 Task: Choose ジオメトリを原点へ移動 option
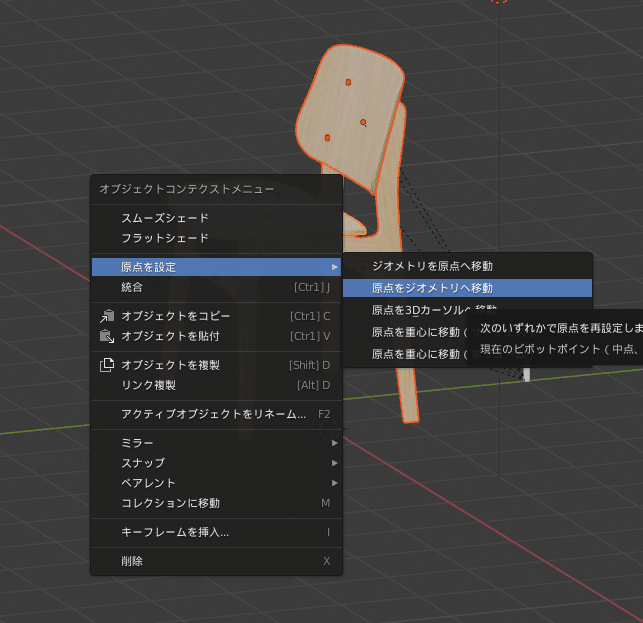(467, 266)
